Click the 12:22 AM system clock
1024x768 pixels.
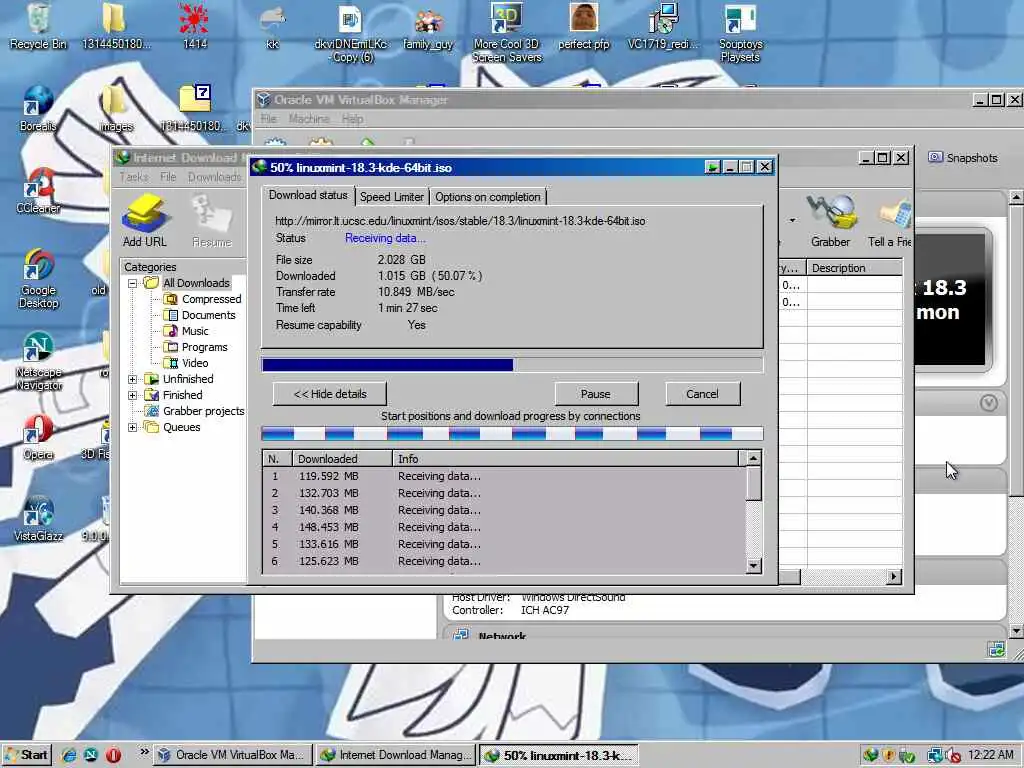tap(991, 755)
